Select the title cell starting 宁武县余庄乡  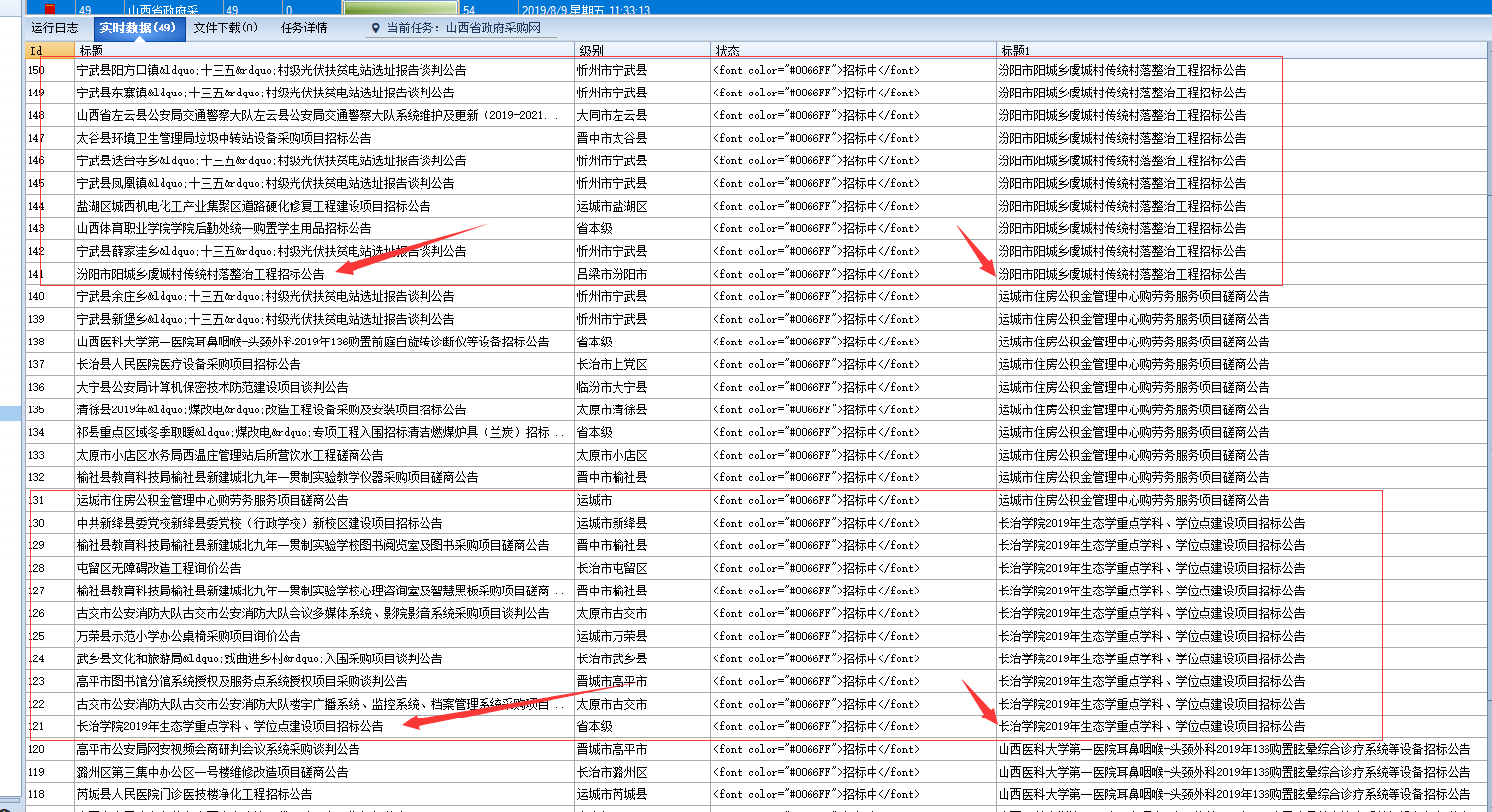coord(325,296)
